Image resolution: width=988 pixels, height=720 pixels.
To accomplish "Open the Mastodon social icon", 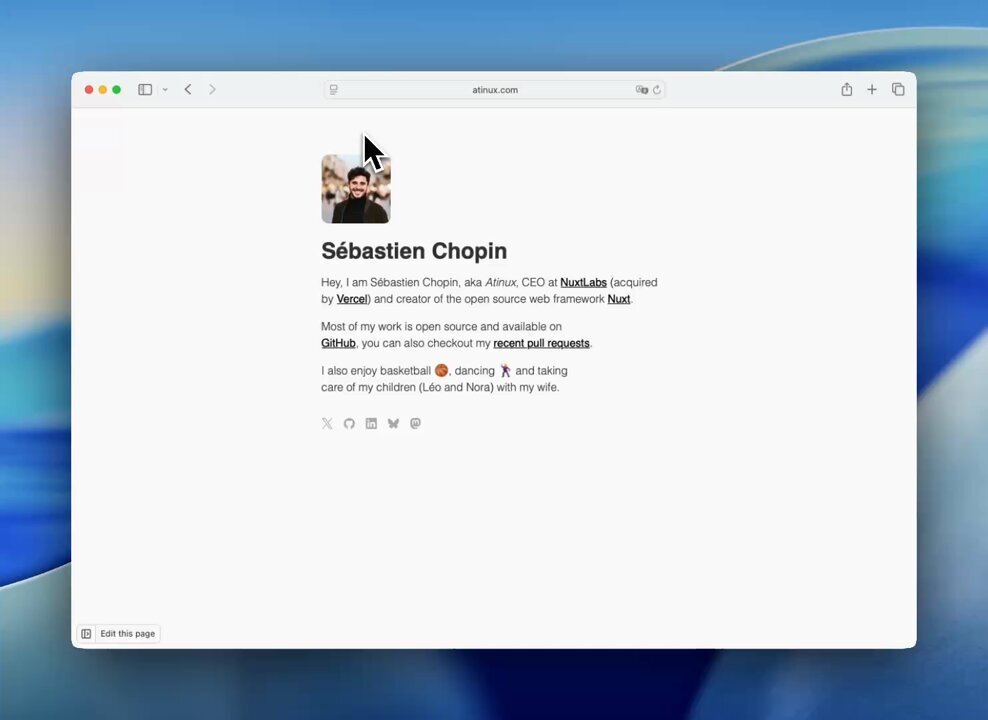I will coord(415,424).
